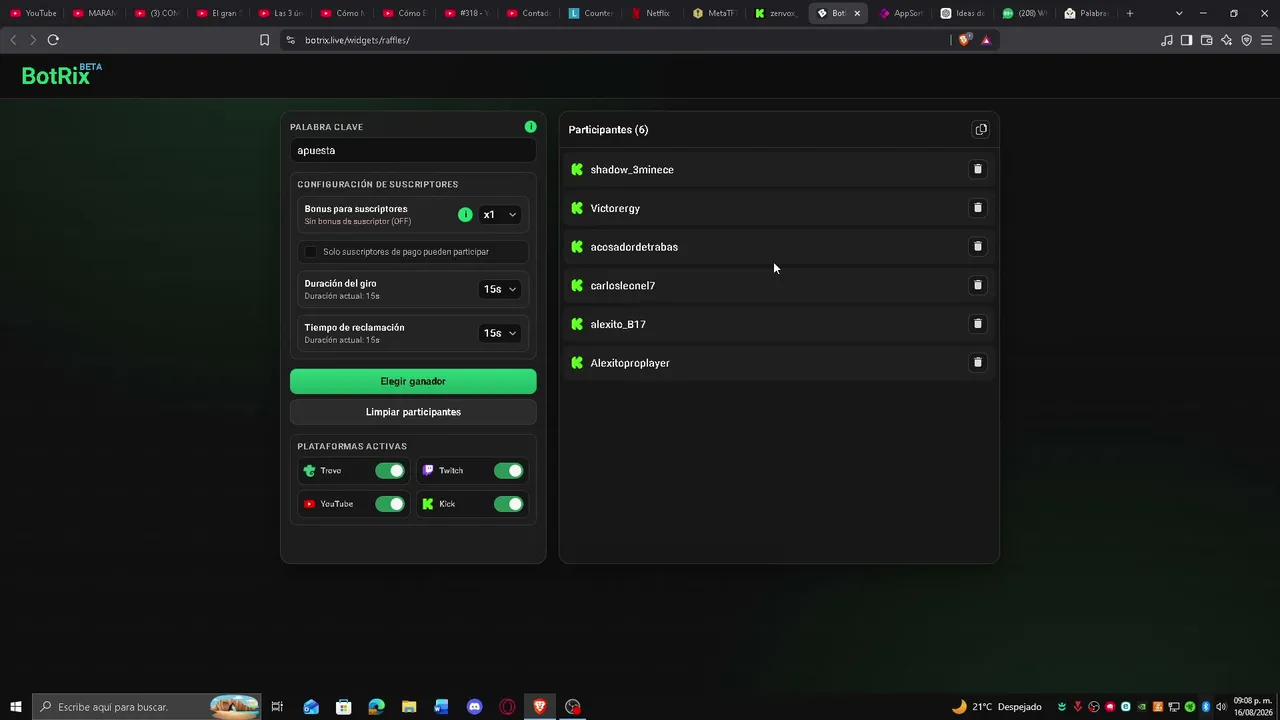Open Task View from the taskbar

pos(277,707)
